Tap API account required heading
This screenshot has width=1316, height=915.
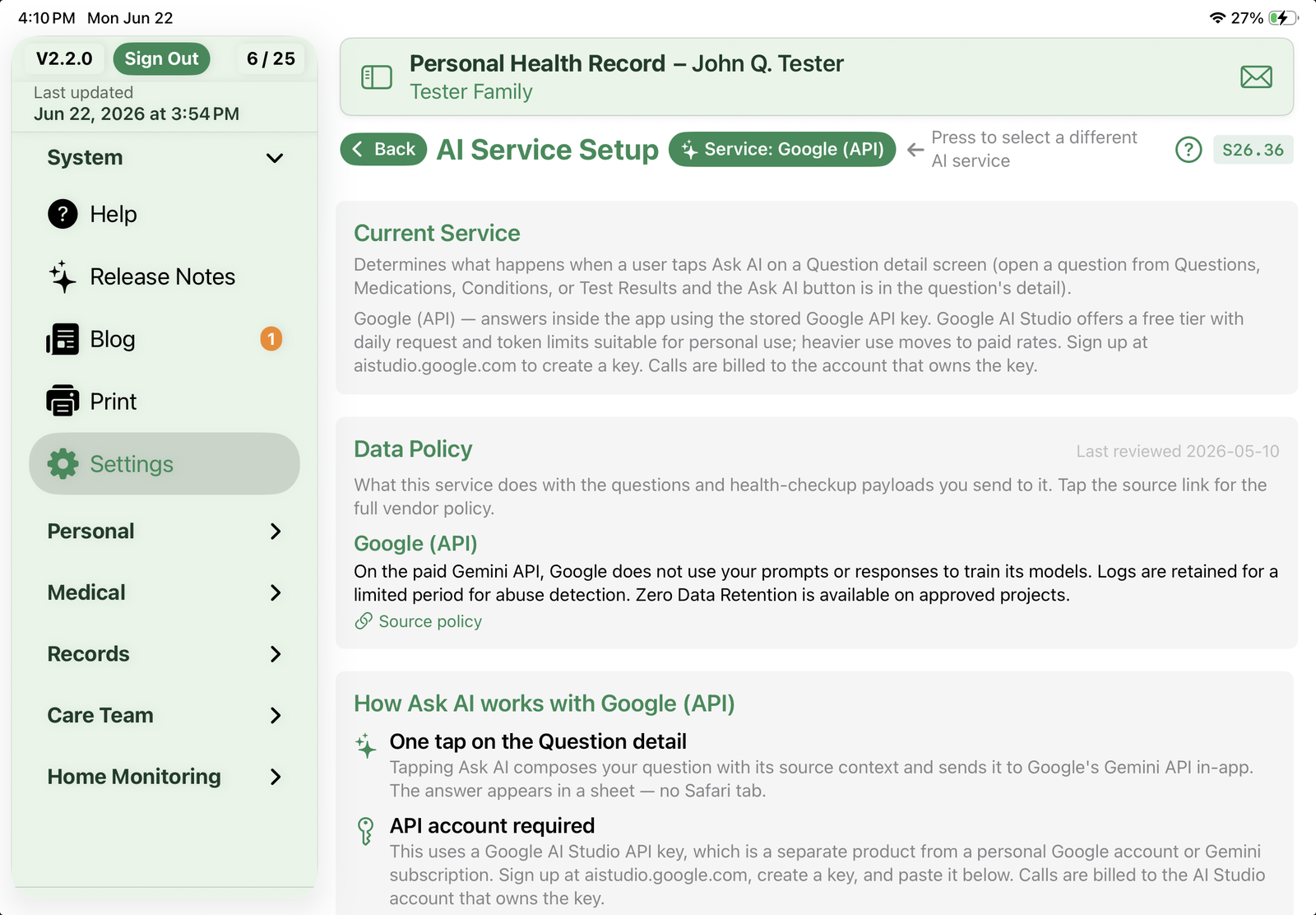[x=492, y=825]
